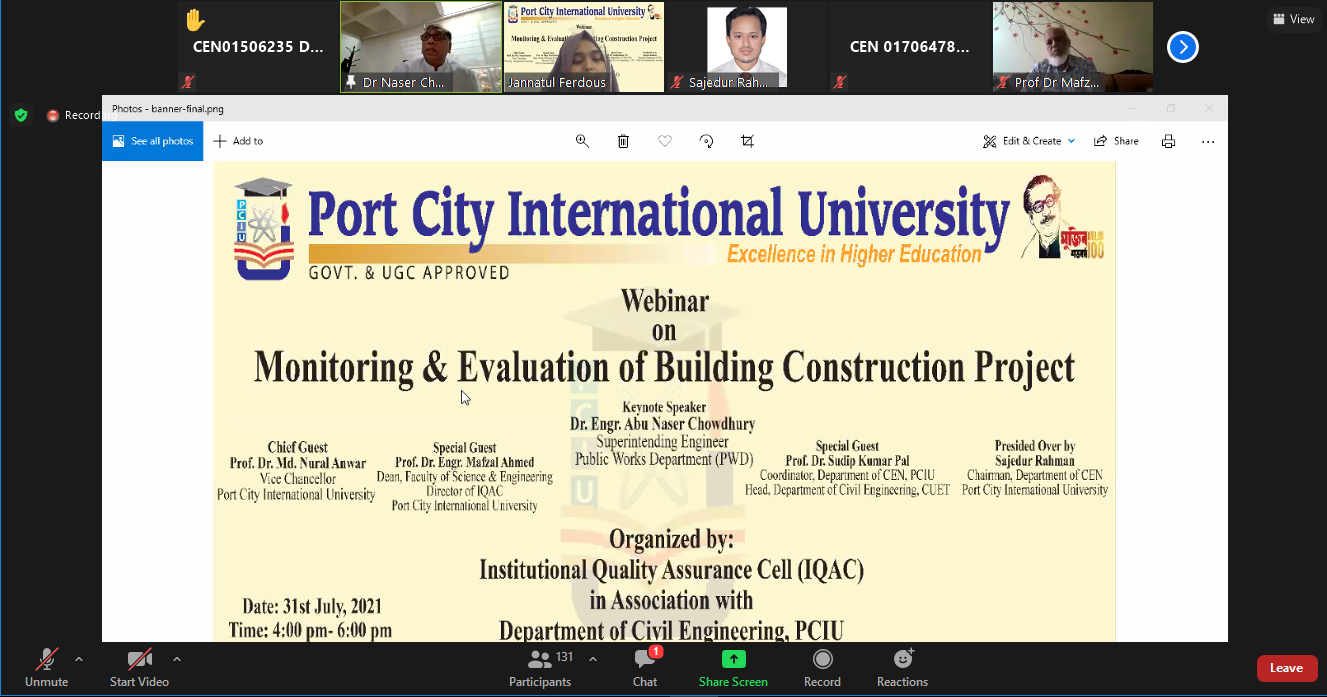
Task: Open the Reactions menu
Action: [902, 668]
